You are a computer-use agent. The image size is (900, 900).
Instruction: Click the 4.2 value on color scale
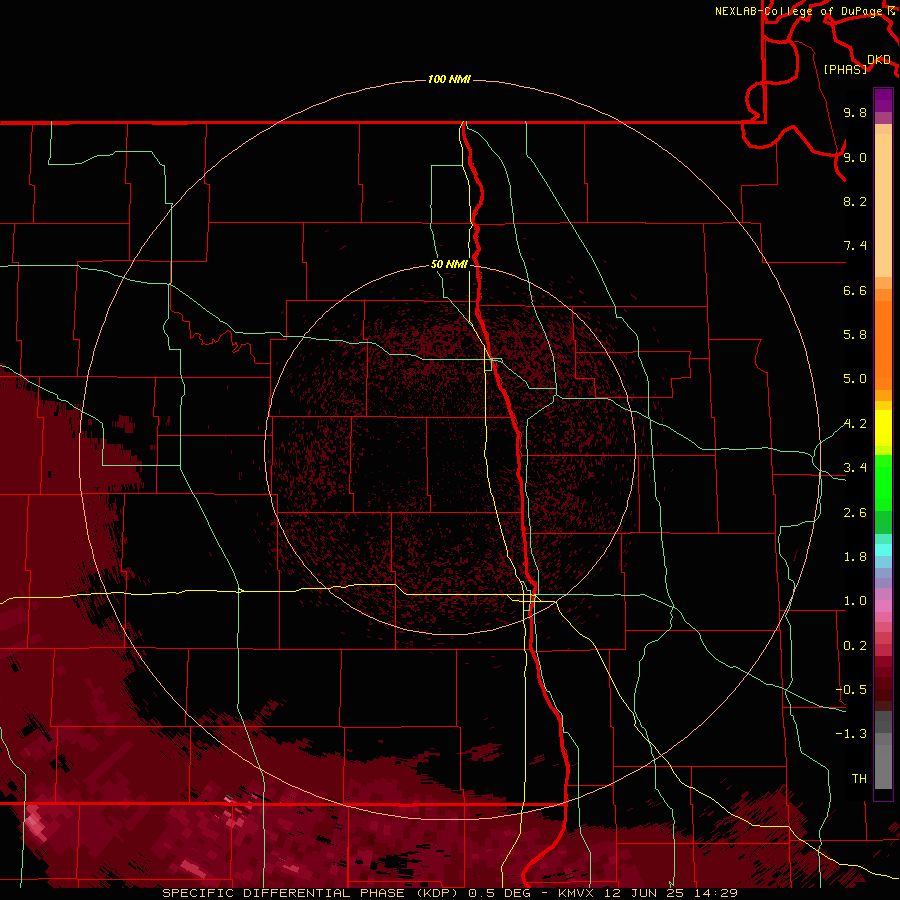pyautogui.click(x=855, y=424)
